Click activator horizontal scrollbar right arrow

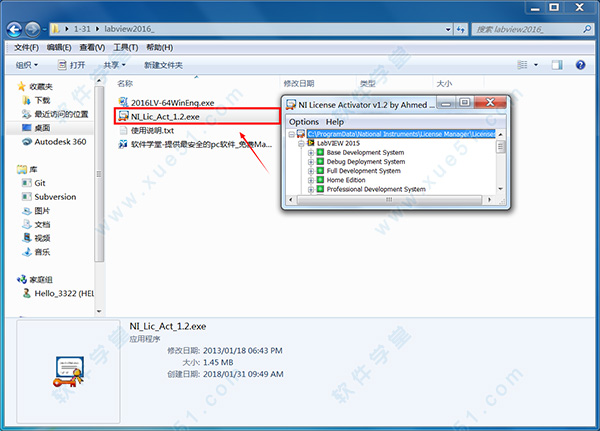click(489, 199)
